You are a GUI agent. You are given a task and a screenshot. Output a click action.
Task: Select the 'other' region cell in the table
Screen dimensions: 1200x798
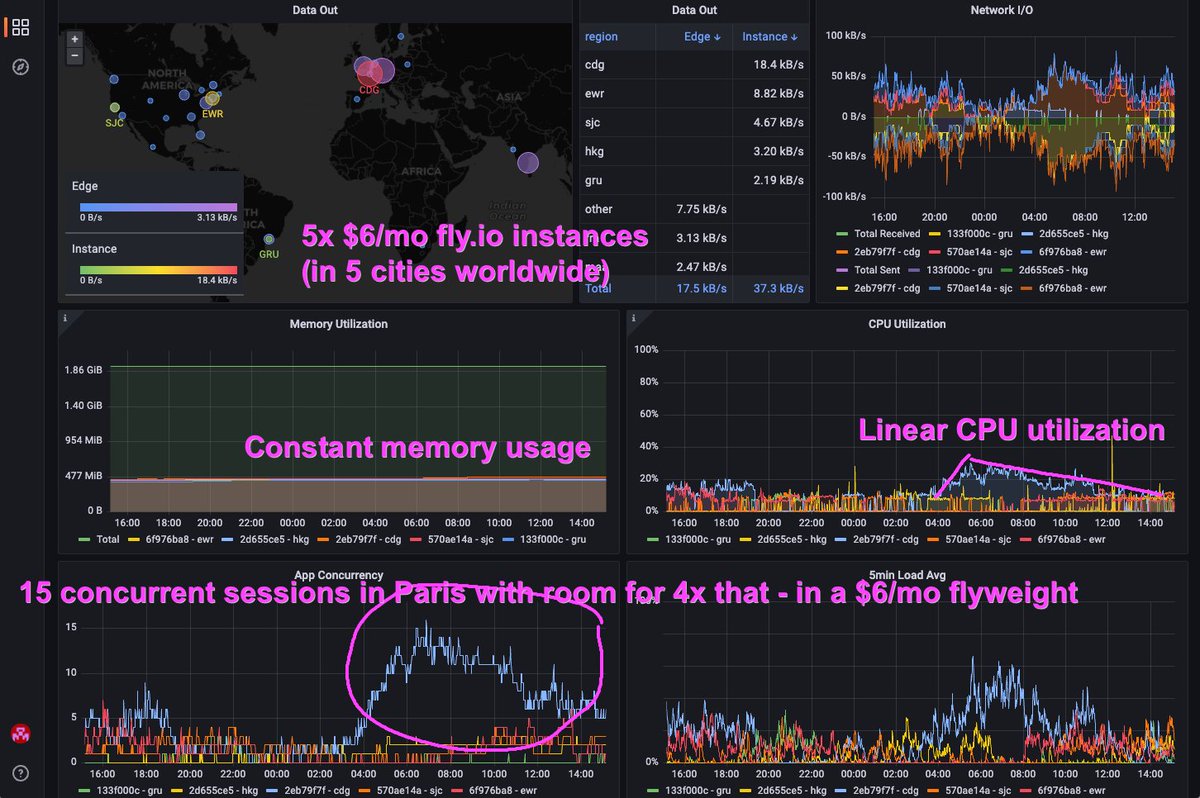(x=617, y=209)
